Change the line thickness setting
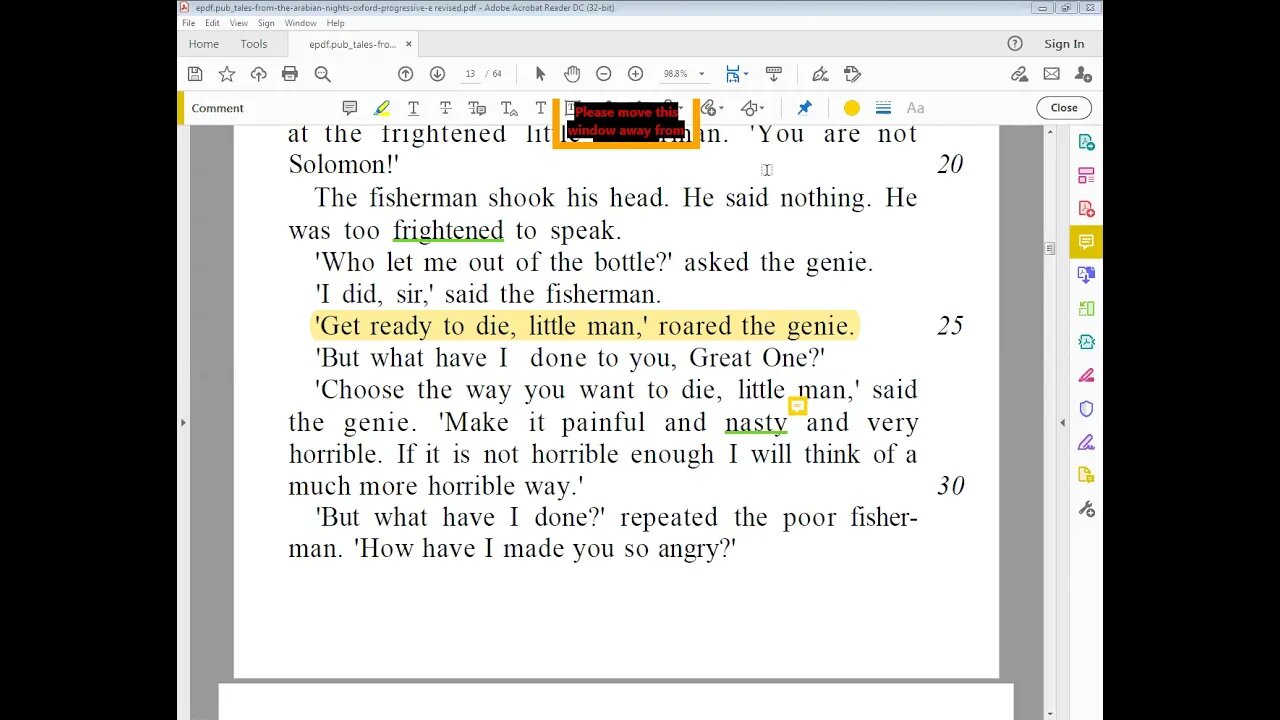Screen dimensions: 1280x720 (x=883, y=108)
